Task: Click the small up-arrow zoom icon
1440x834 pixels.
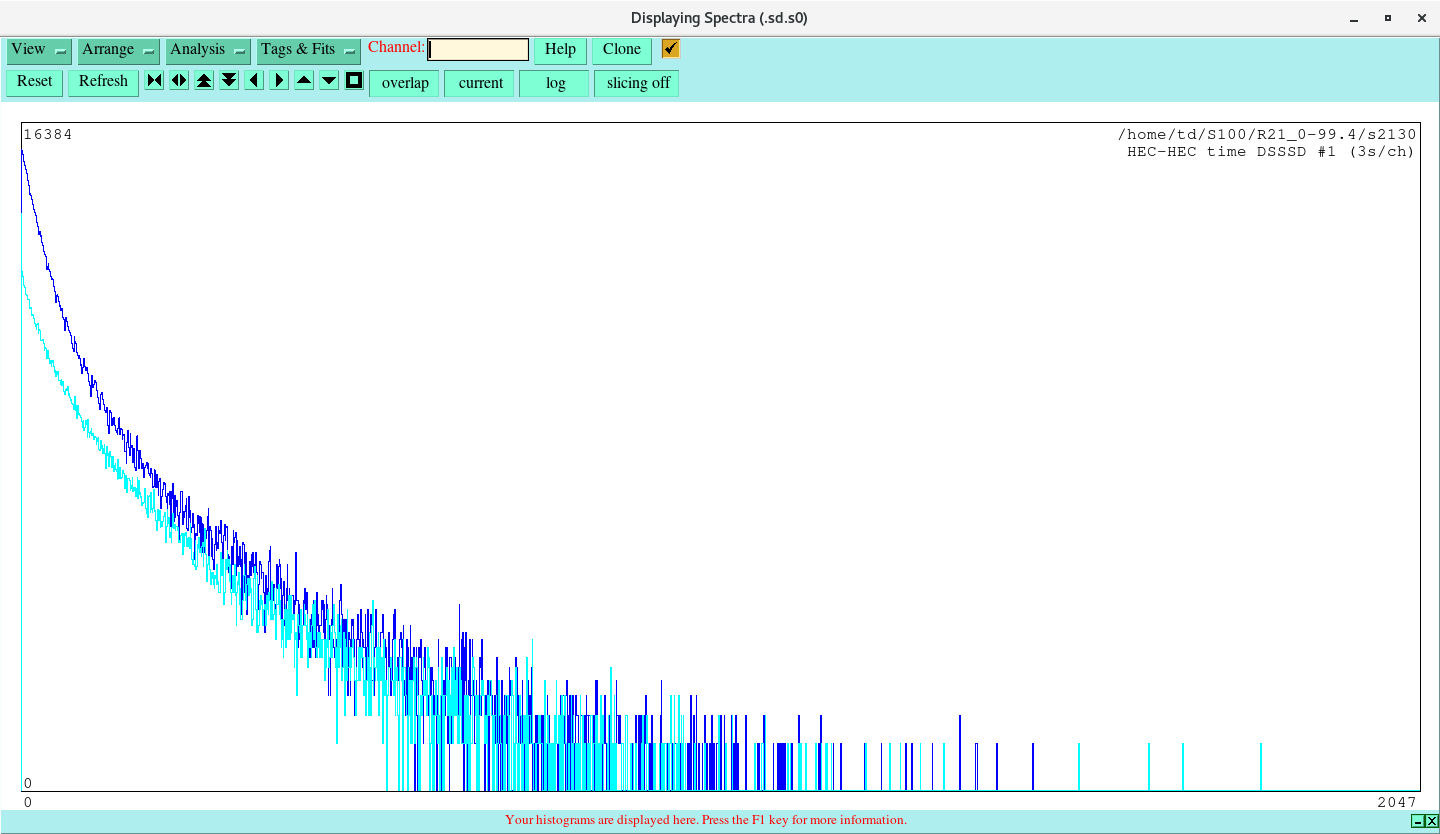Action: tap(303, 80)
